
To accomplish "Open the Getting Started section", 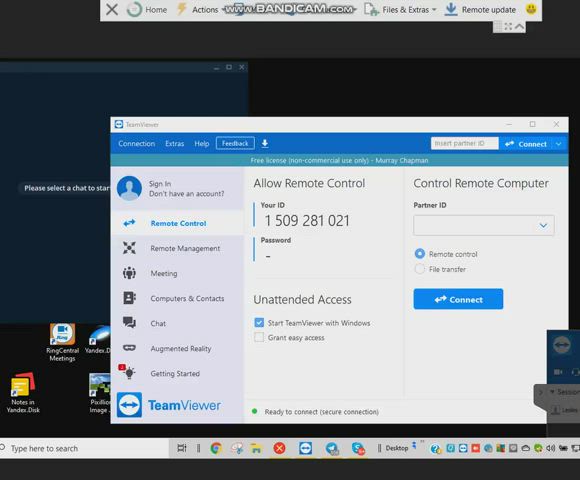I will 178,373.
